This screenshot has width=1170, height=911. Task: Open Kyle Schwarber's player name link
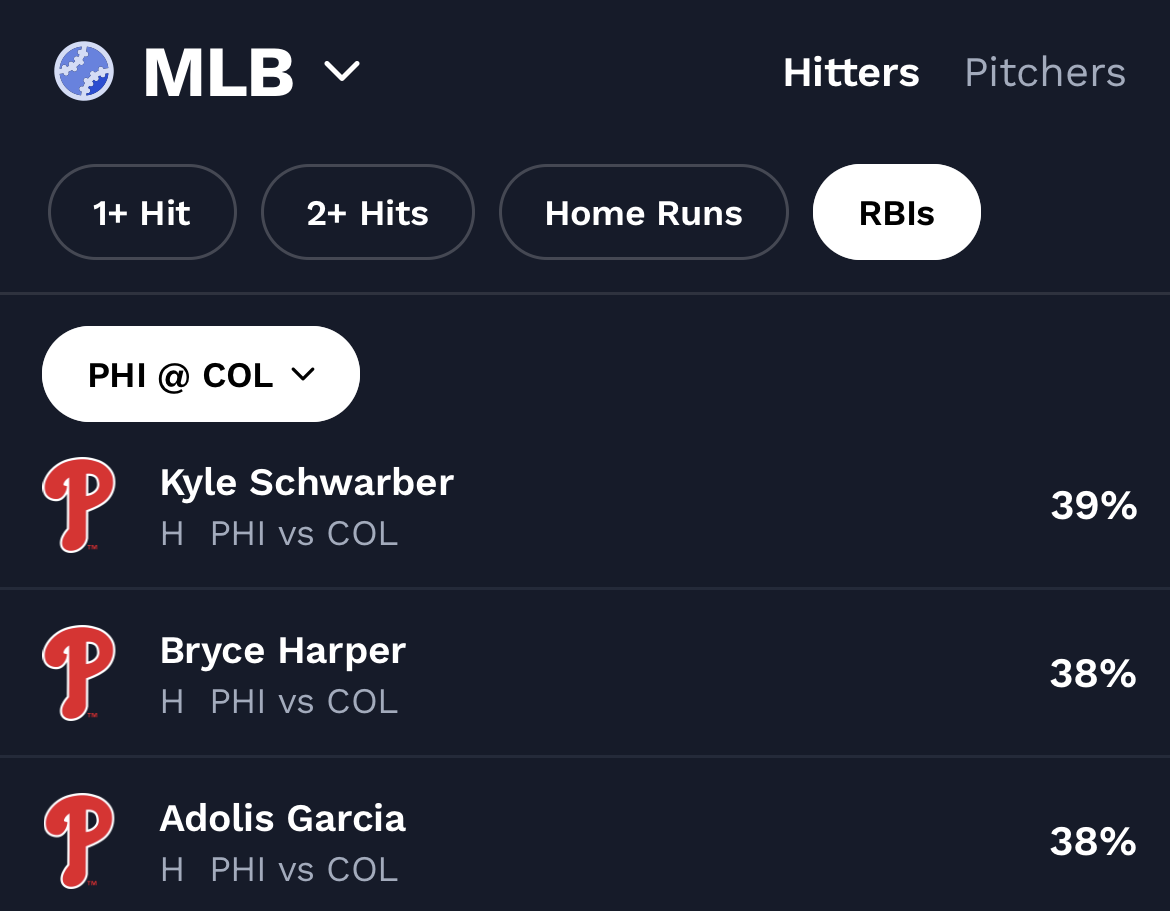tap(307, 482)
